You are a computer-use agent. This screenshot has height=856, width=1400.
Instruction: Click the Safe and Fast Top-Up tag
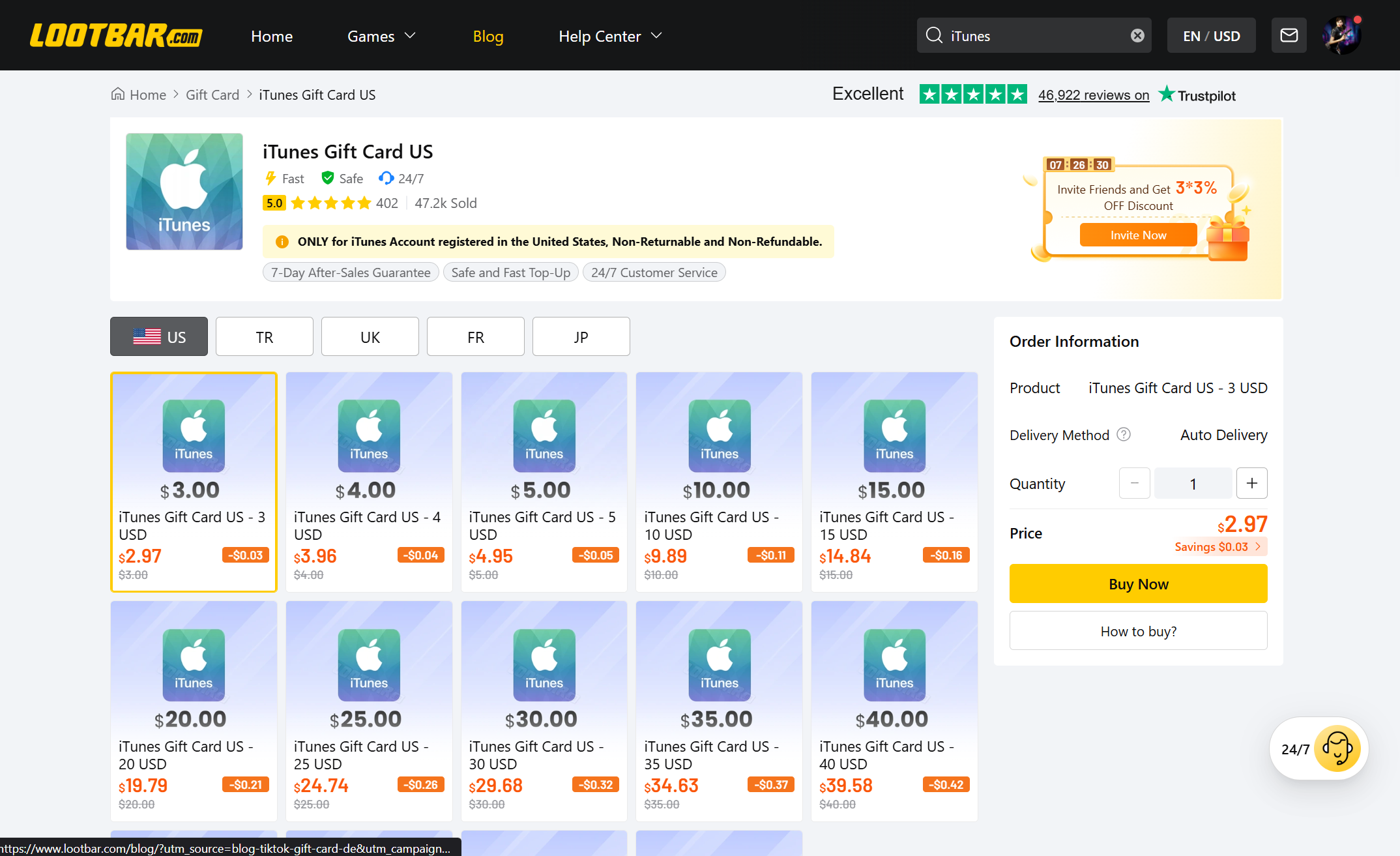click(511, 273)
